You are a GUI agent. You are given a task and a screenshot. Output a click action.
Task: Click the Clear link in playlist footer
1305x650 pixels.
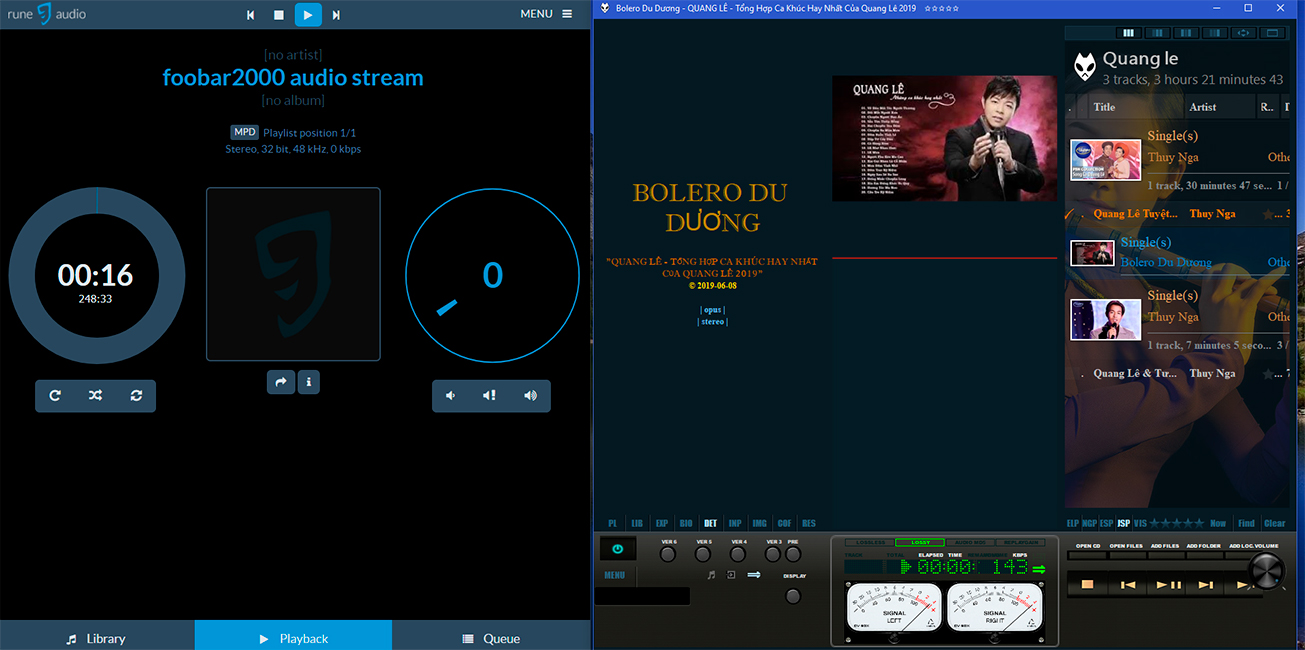pos(1274,523)
